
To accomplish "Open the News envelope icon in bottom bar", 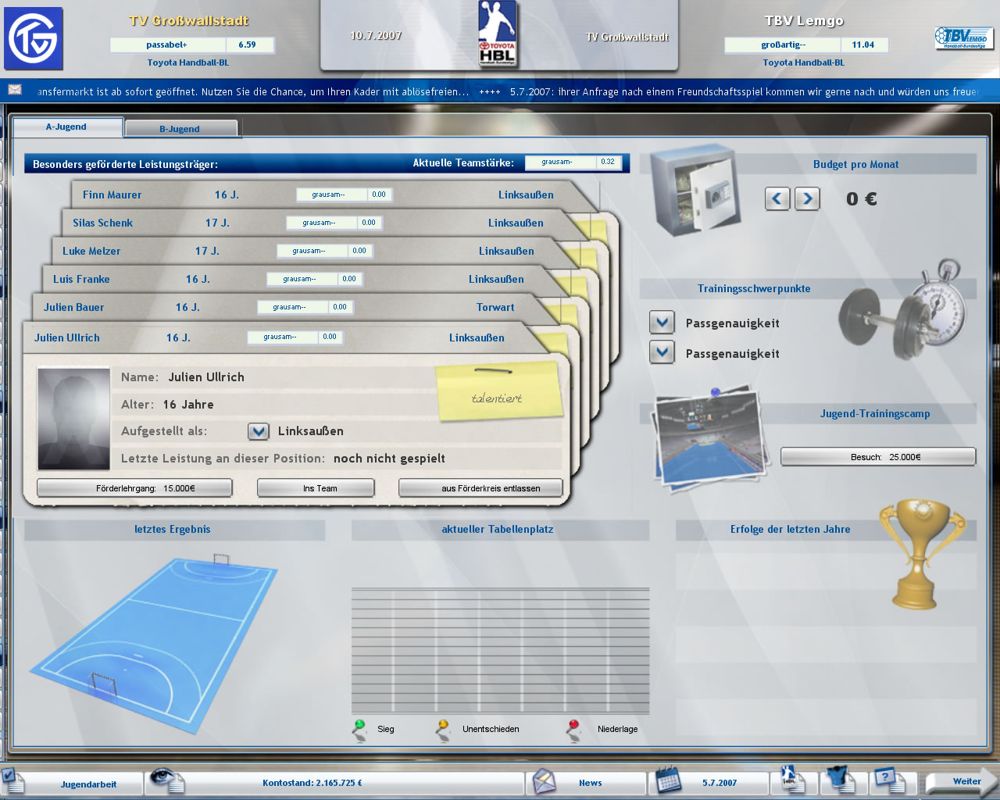I will click(x=543, y=781).
